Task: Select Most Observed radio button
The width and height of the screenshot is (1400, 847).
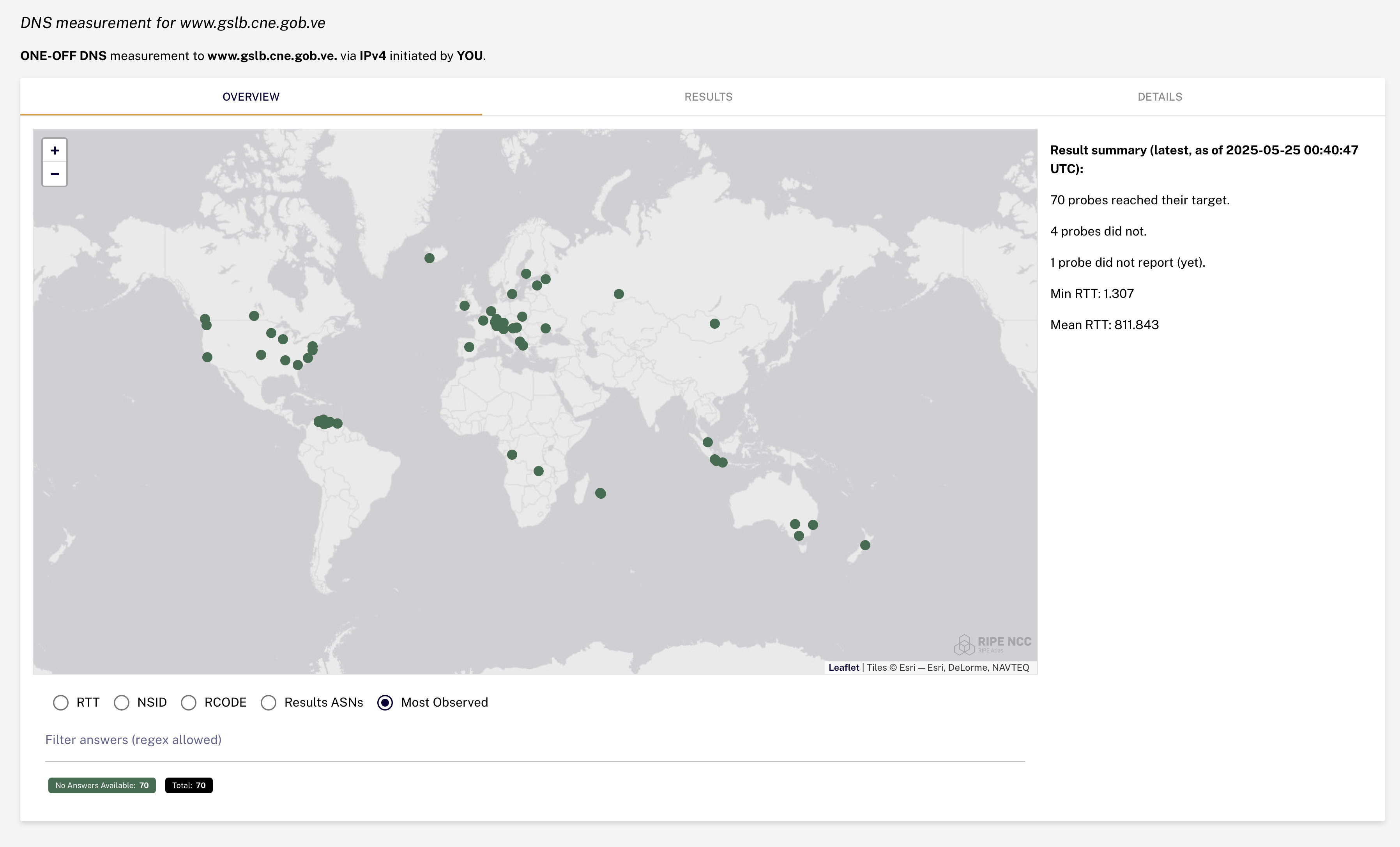Action: (385, 703)
